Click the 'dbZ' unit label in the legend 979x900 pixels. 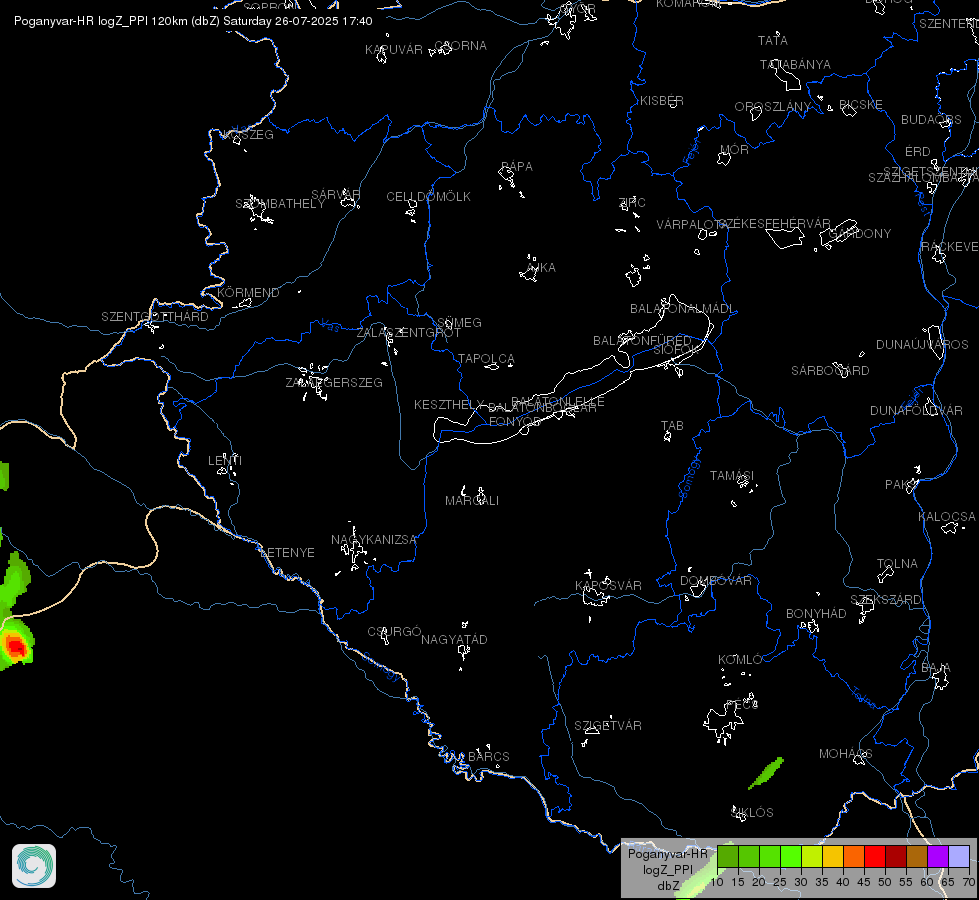pyautogui.click(x=668, y=886)
